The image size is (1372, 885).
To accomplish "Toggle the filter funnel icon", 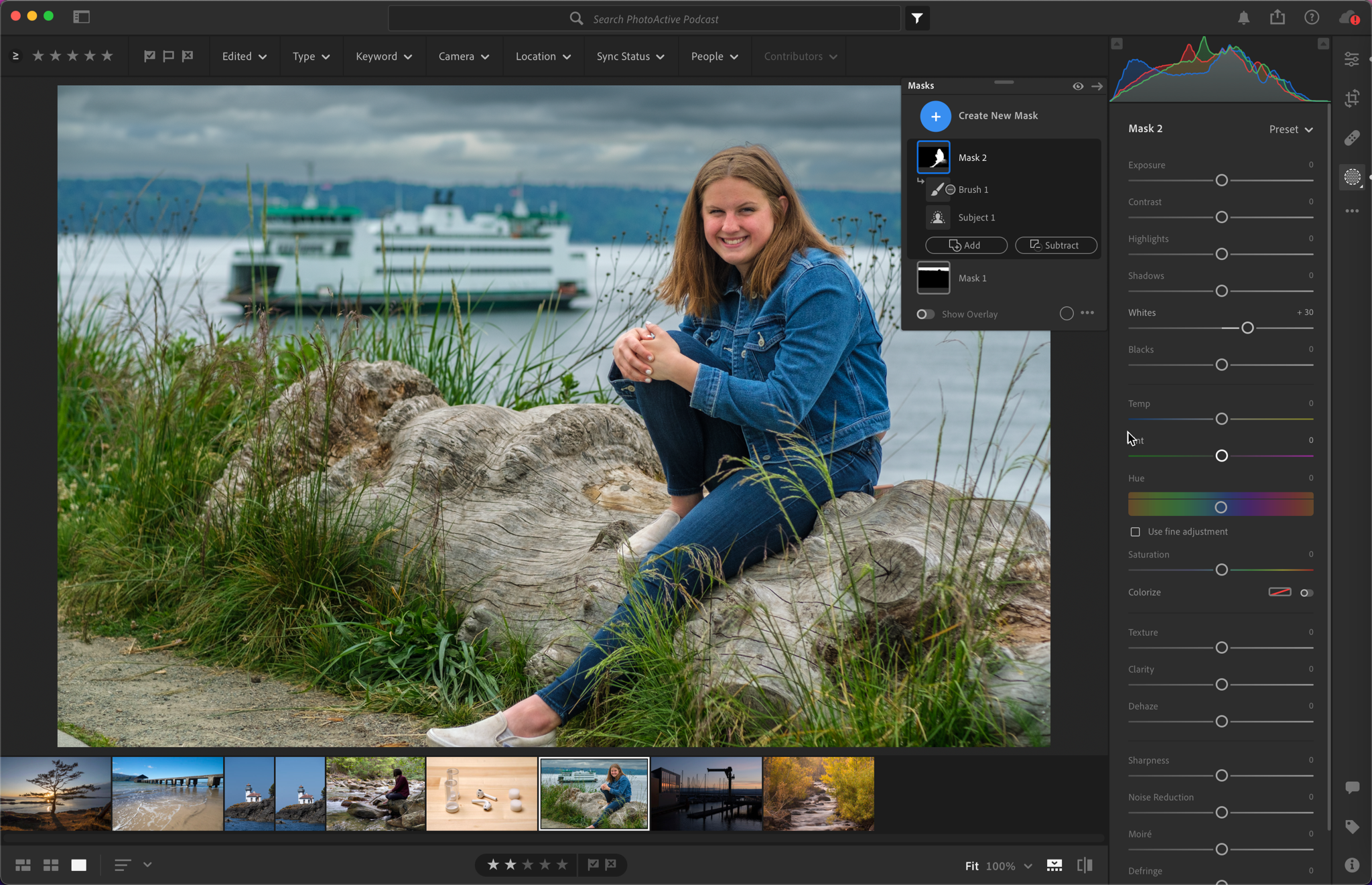I will (917, 19).
